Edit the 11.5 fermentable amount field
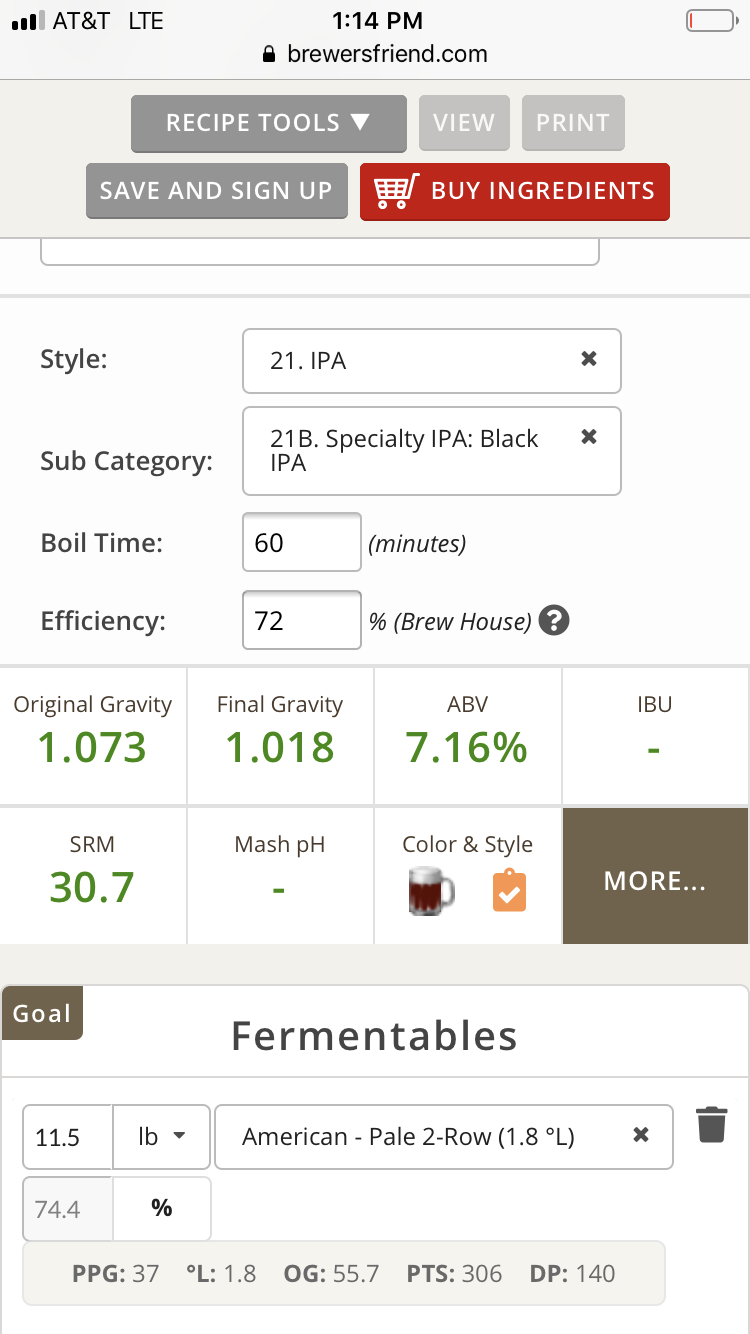The height and width of the screenshot is (1334, 750). click(68, 1137)
